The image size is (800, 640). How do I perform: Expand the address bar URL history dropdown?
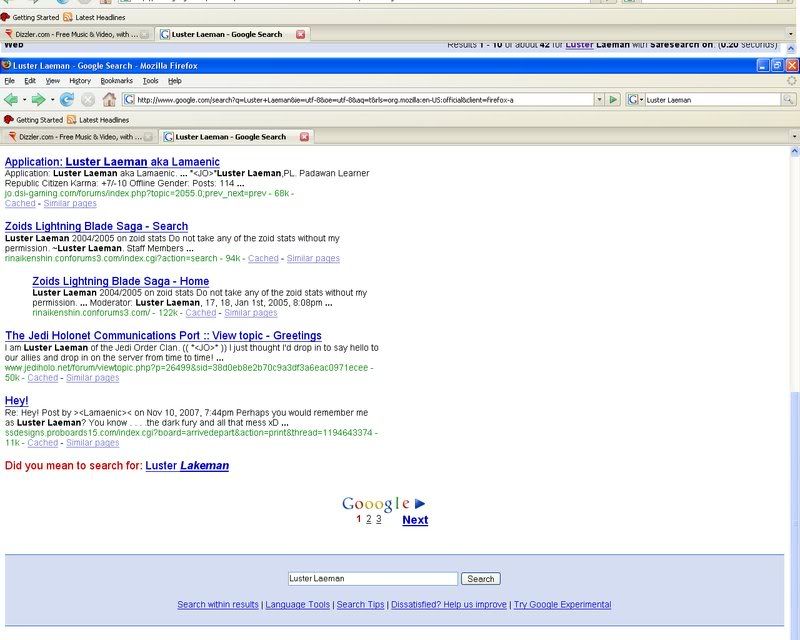(x=599, y=100)
